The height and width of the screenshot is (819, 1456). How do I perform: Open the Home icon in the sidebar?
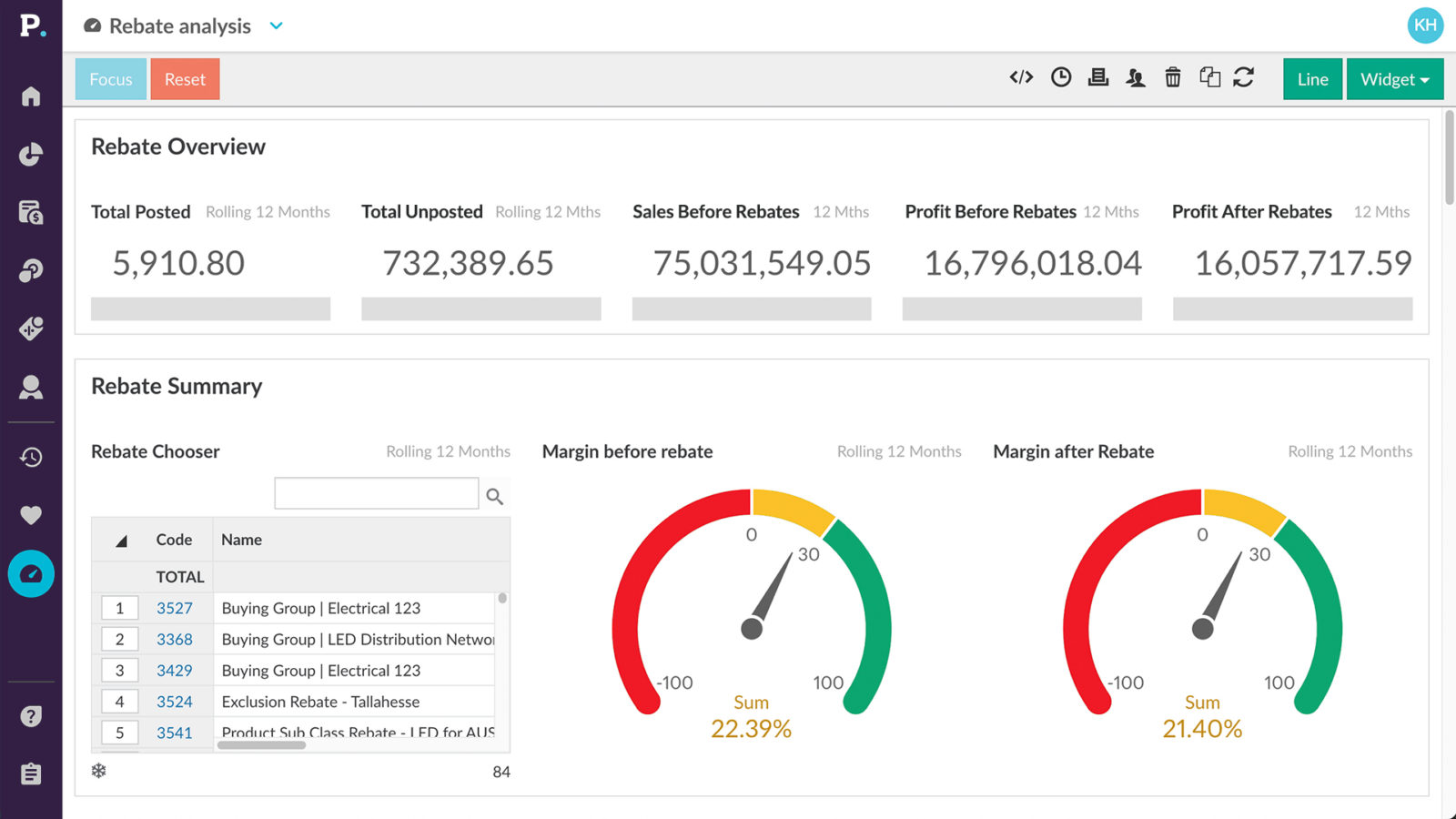point(31,96)
